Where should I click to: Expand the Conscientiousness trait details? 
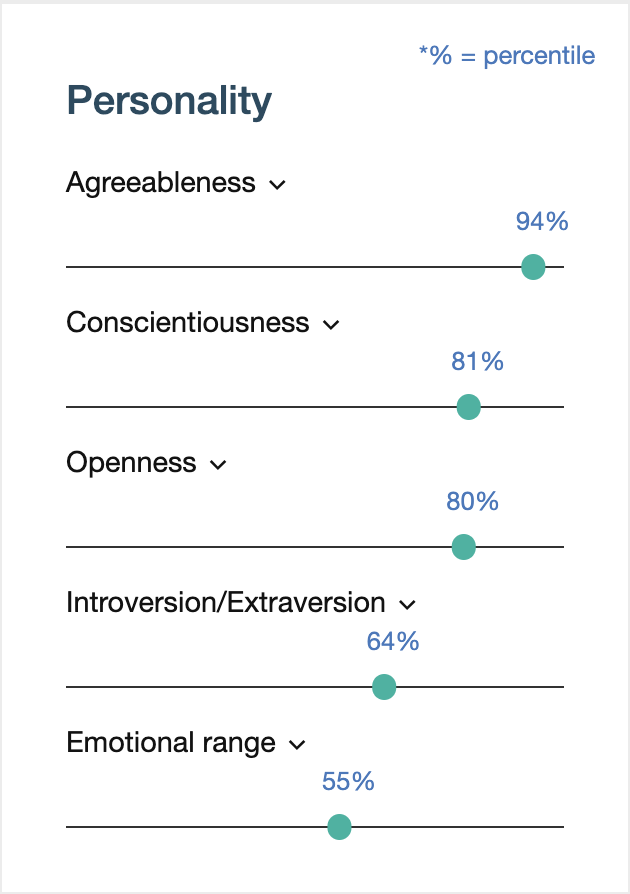(x=332, y=324)
